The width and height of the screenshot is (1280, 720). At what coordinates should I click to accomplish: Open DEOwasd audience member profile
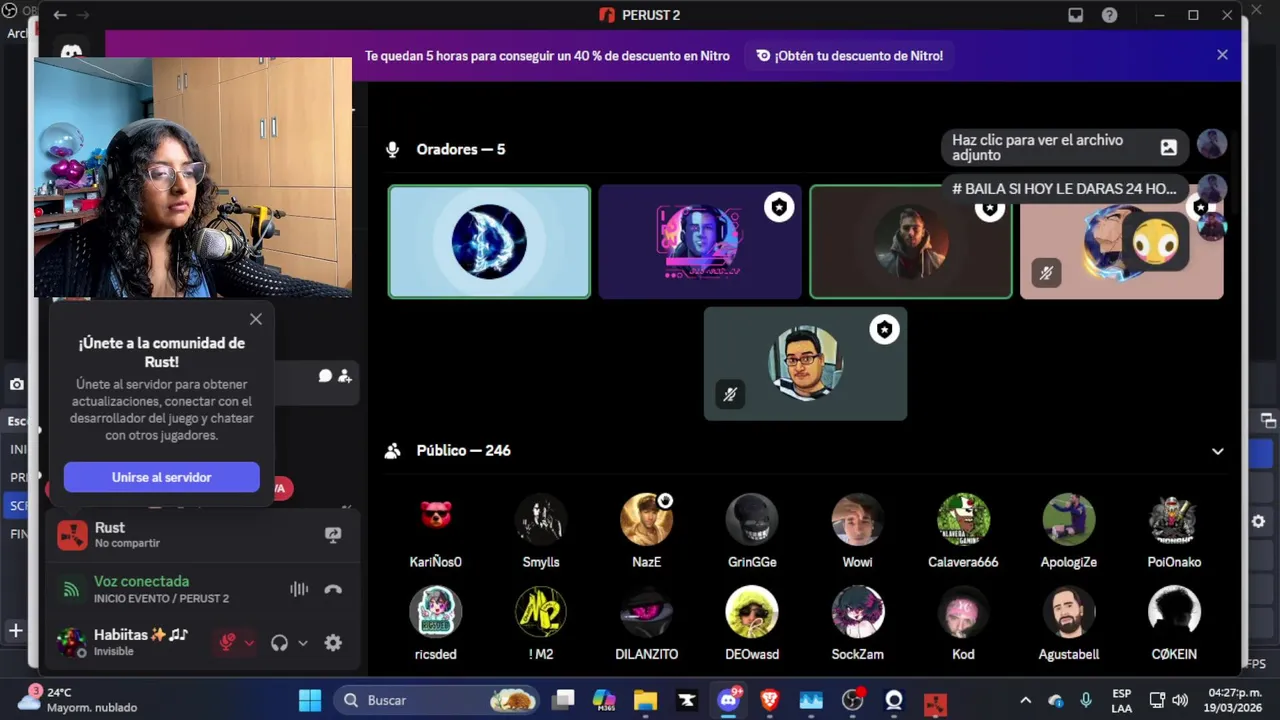(752, 624)
